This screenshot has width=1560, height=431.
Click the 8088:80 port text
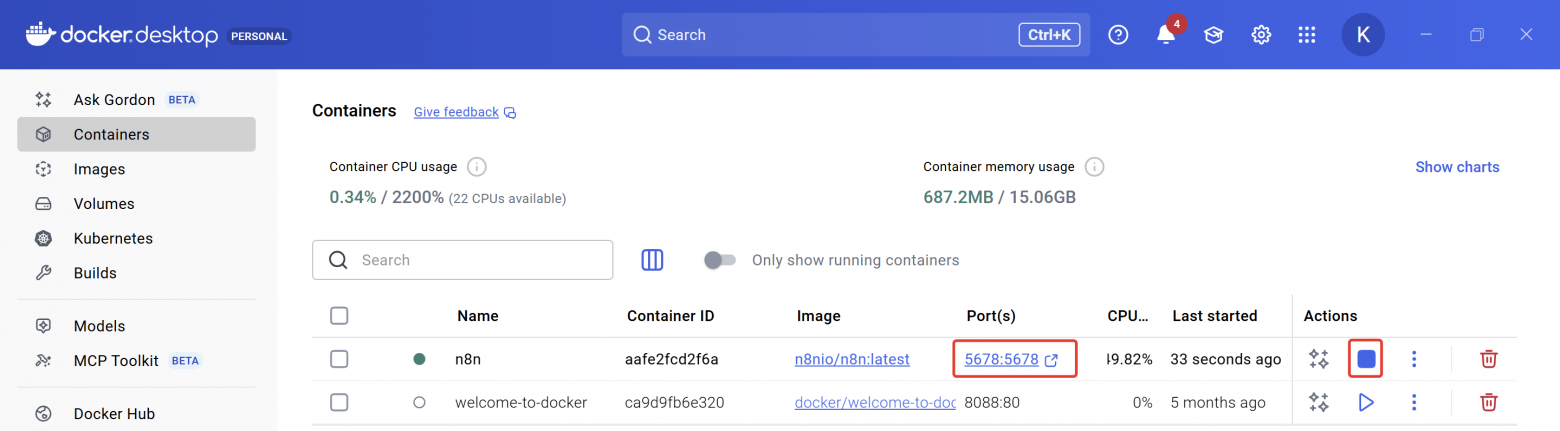click(992, 403)
